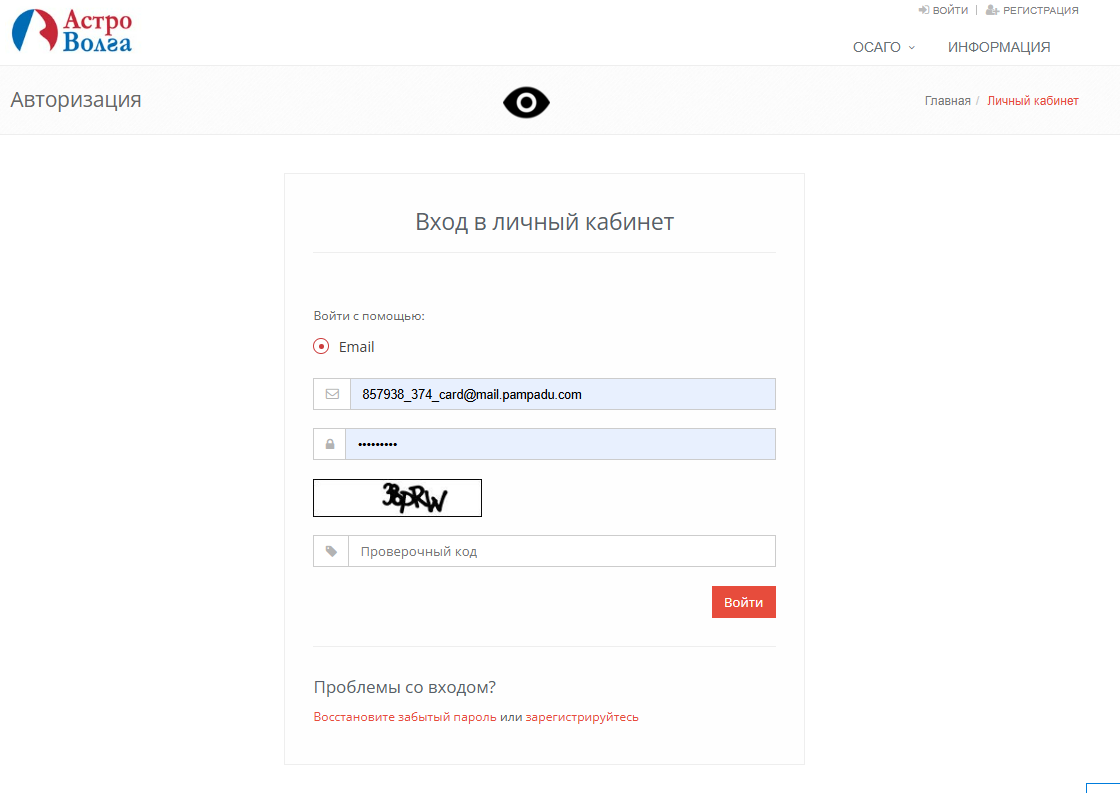Open the РЕГИСТРАЦИЯ link in top bar
This screenshot has height=793, width=1120.
(x=1040, y=10)
